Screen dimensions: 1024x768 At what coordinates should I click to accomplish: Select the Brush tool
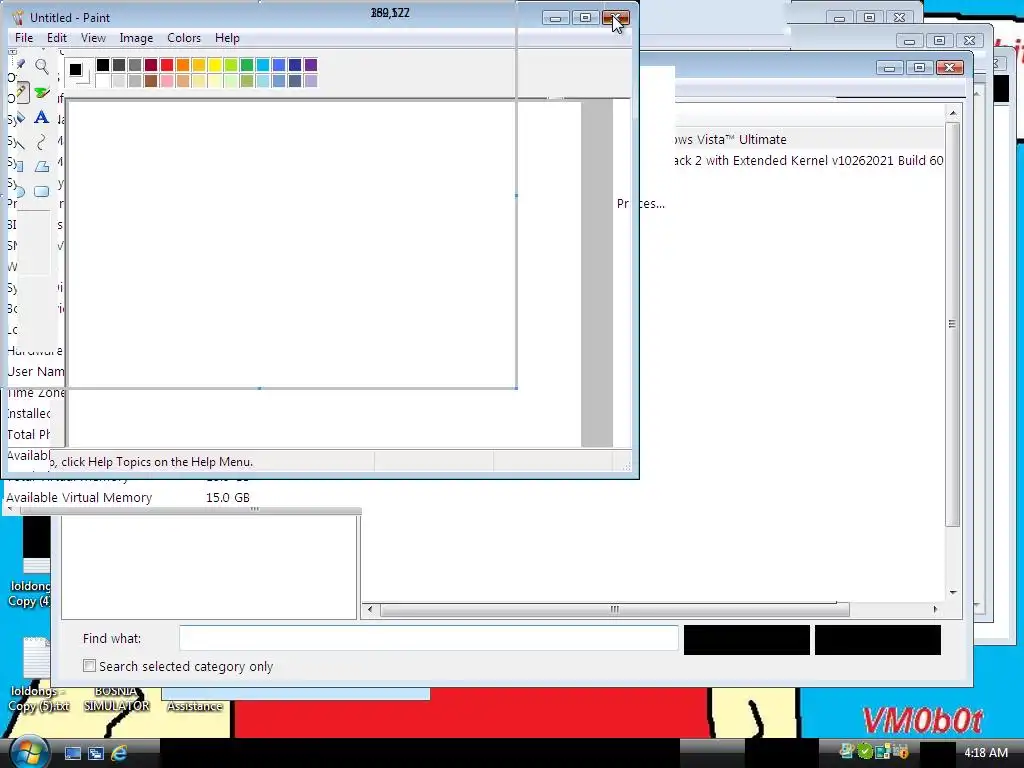pos(42,92)
